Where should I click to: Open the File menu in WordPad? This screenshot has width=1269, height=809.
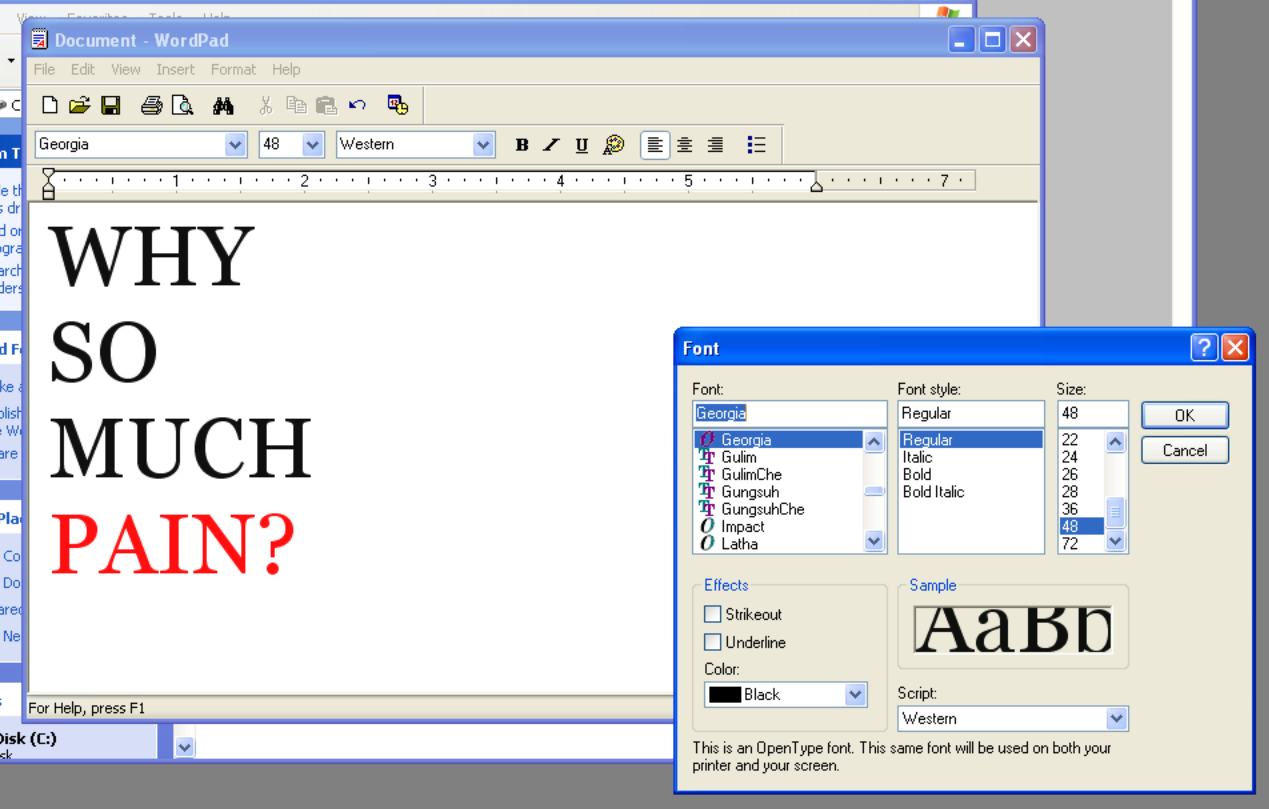(x=44, y=70)
